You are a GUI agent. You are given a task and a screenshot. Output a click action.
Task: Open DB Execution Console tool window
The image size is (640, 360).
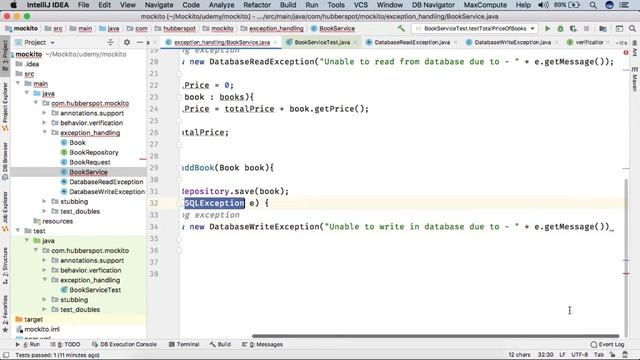pyautogui.click(x=124, y=344)
